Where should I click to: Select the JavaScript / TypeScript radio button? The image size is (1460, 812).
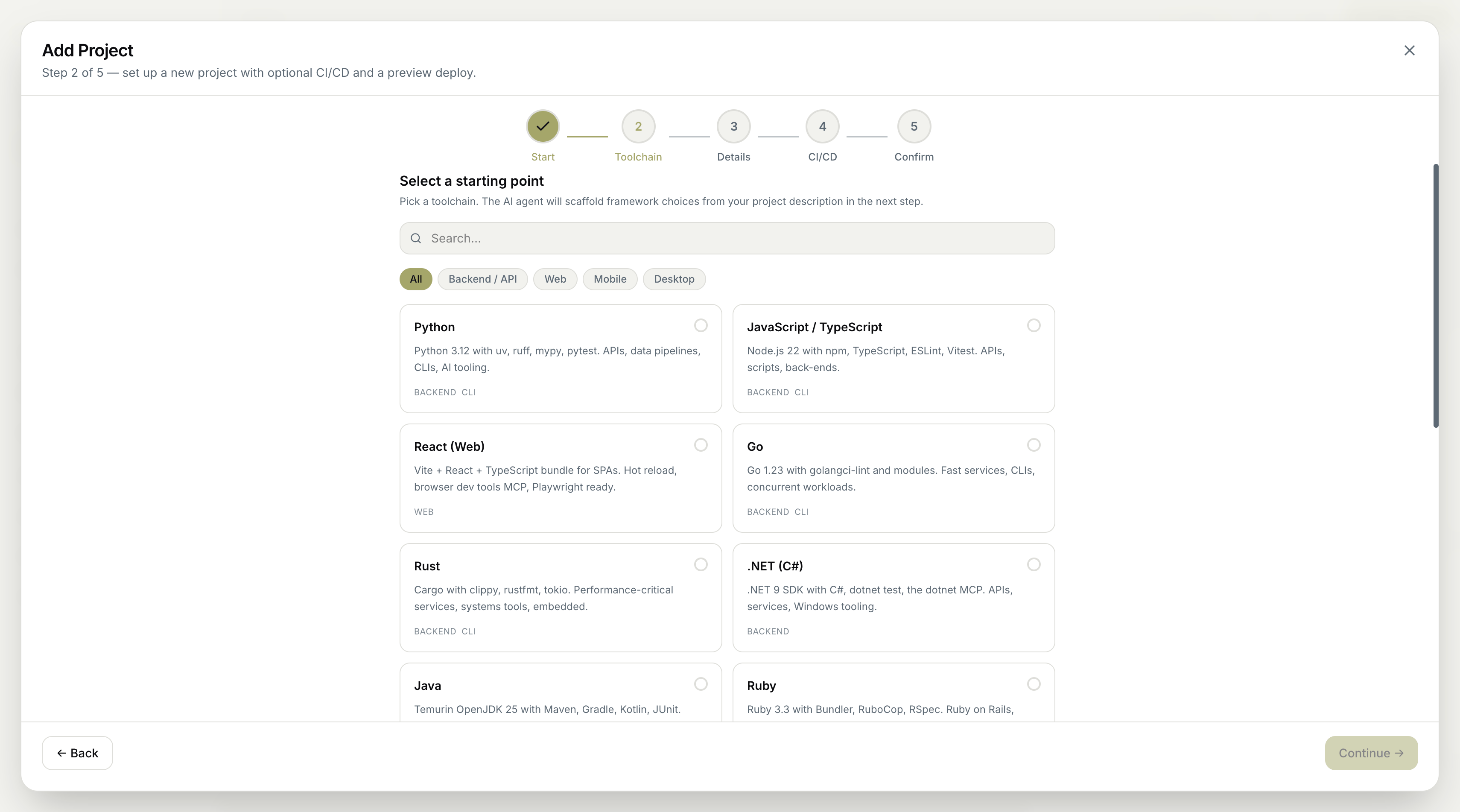click(1033, 325)
